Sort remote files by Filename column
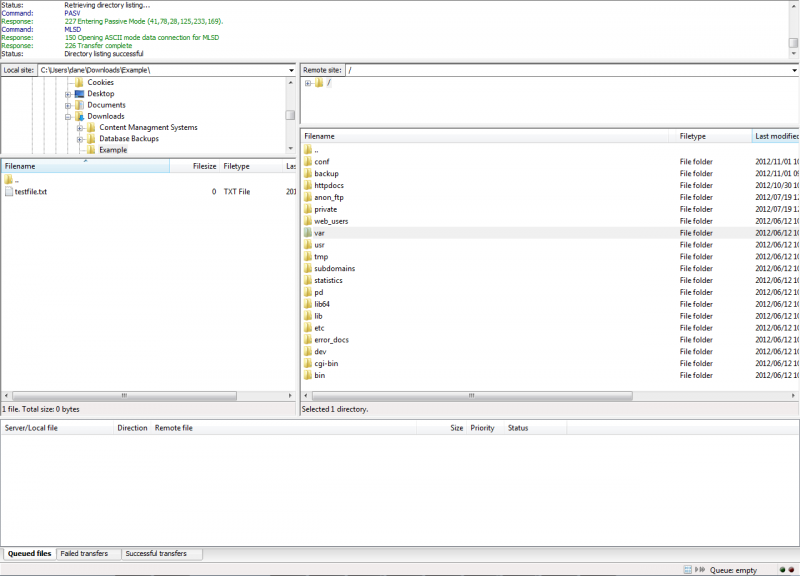The height and width of the screenshot is (576, 800). coord(485,136)
